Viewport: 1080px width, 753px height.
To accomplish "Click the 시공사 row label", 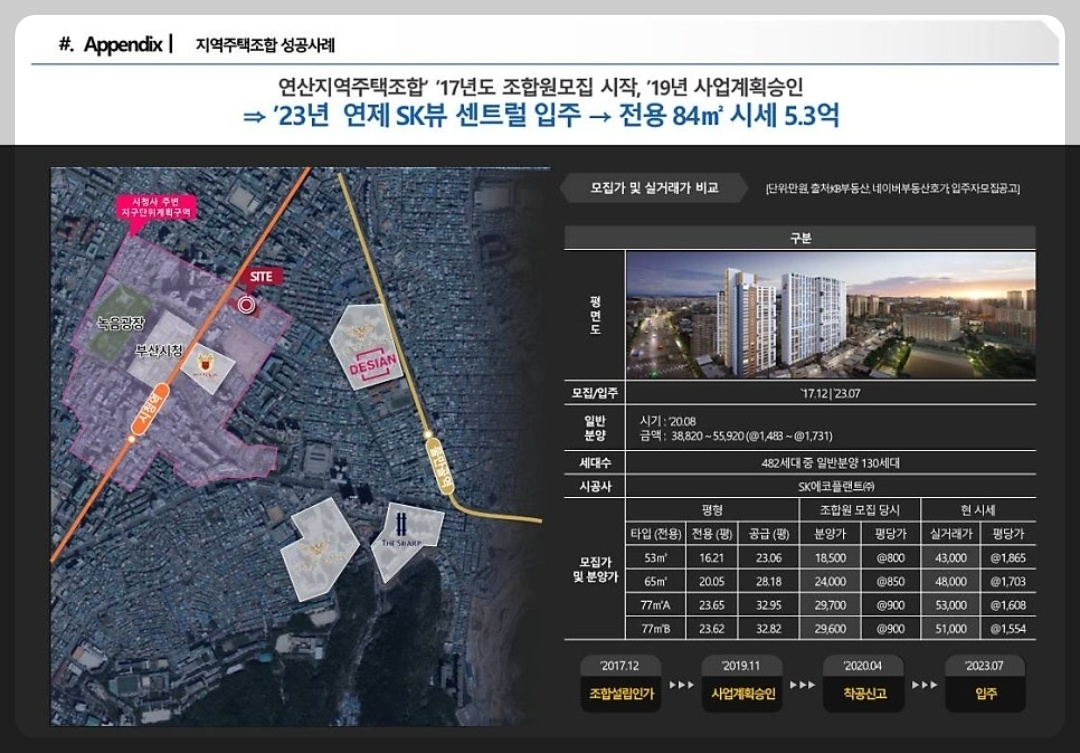I will [595, 486].
